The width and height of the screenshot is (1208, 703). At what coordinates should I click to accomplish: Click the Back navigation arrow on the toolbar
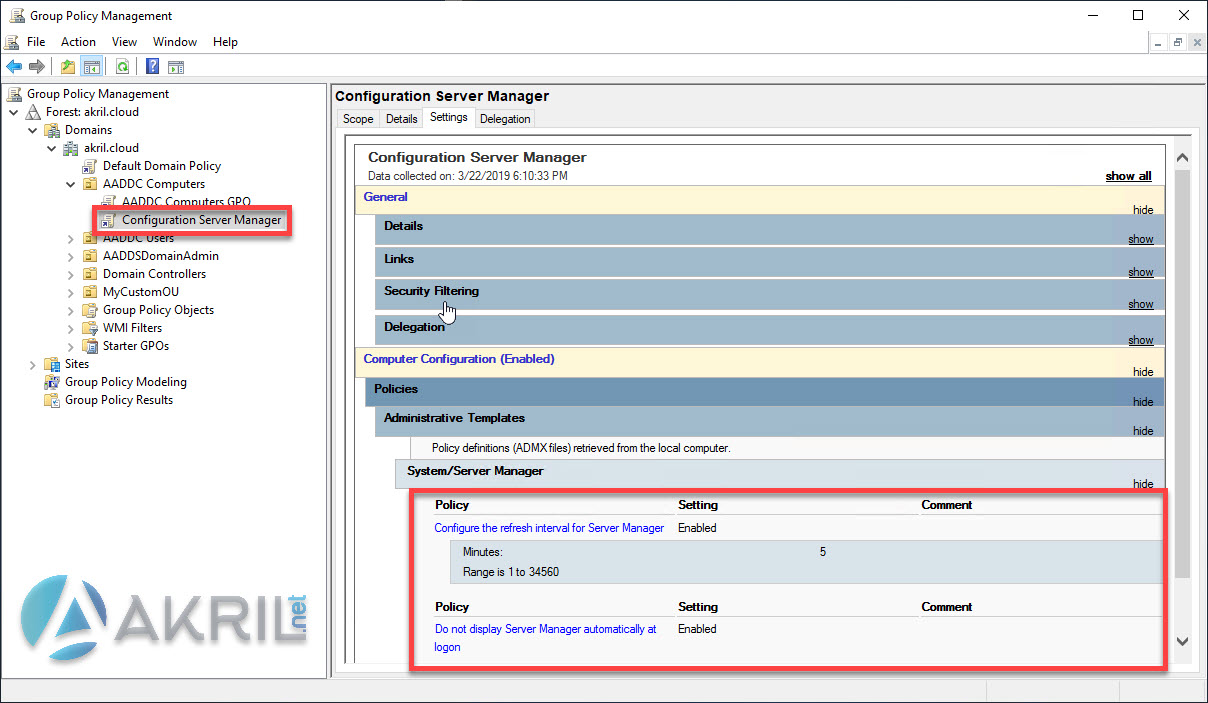pos(14,66)
